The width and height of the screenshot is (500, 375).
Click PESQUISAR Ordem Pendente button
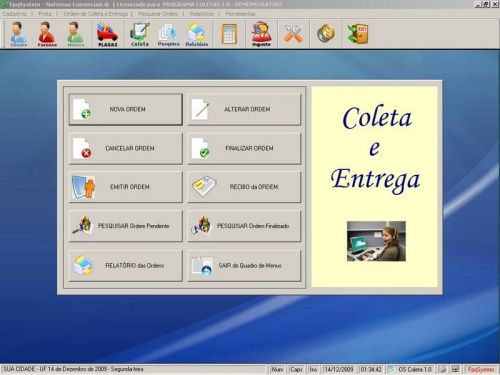point(126,226)
